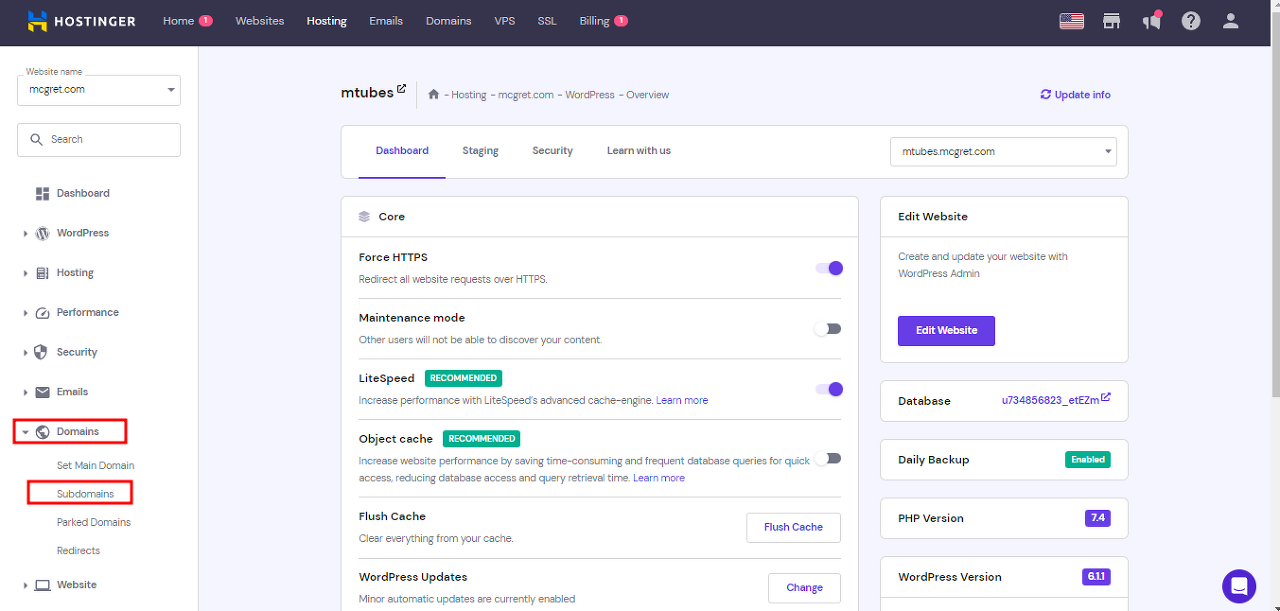Open the marketplace store icon

click(1111, 21)
